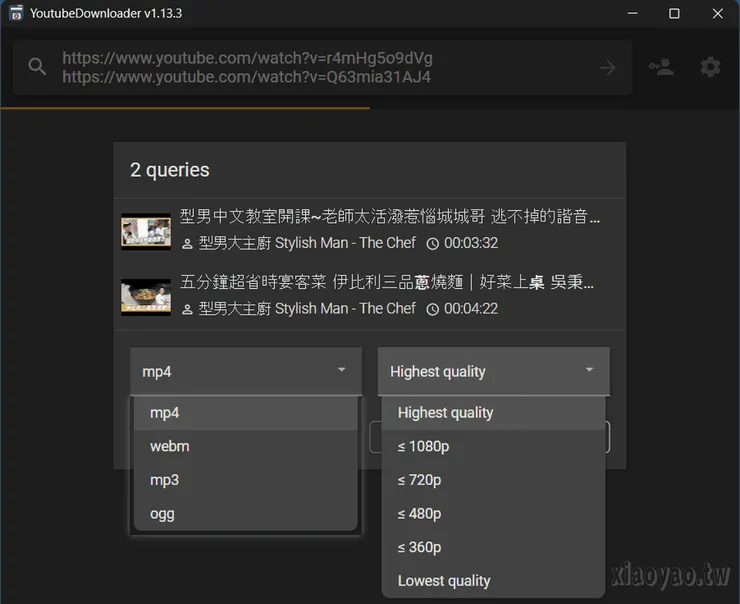Maximize the YoutubeDownloader window

[x=674, y=13]
